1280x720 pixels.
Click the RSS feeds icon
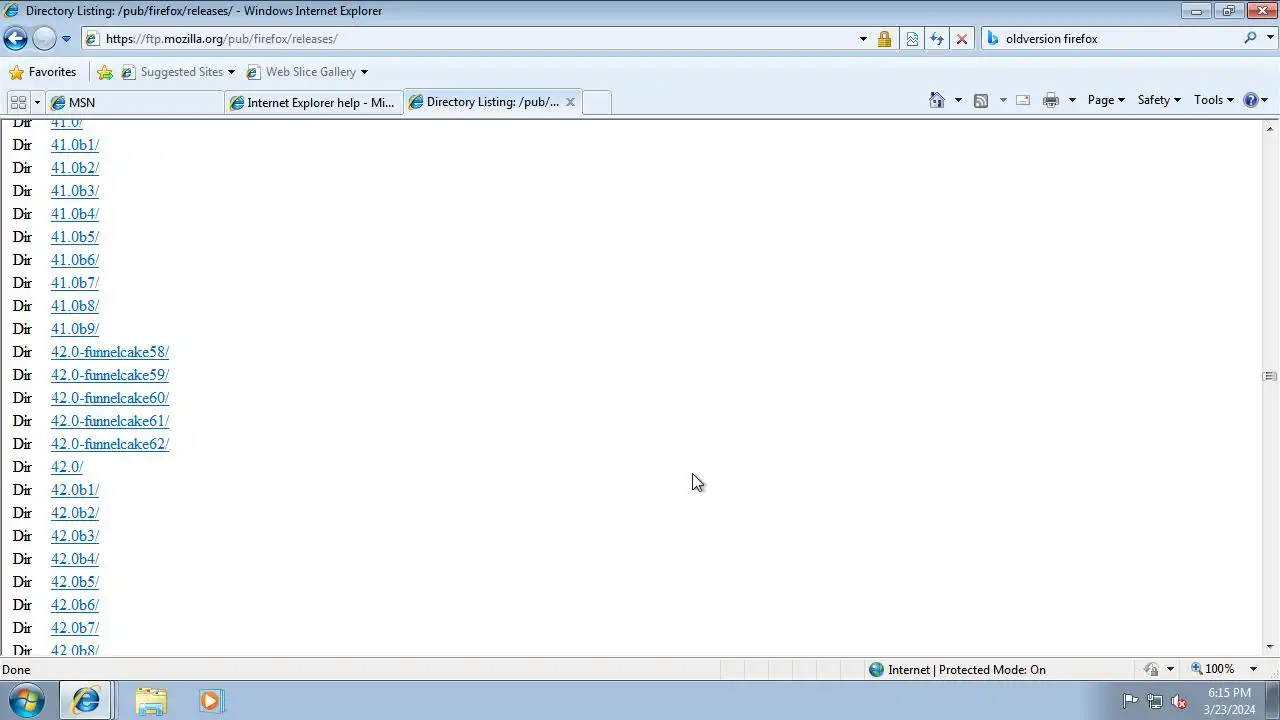click(x=981, y=100)
